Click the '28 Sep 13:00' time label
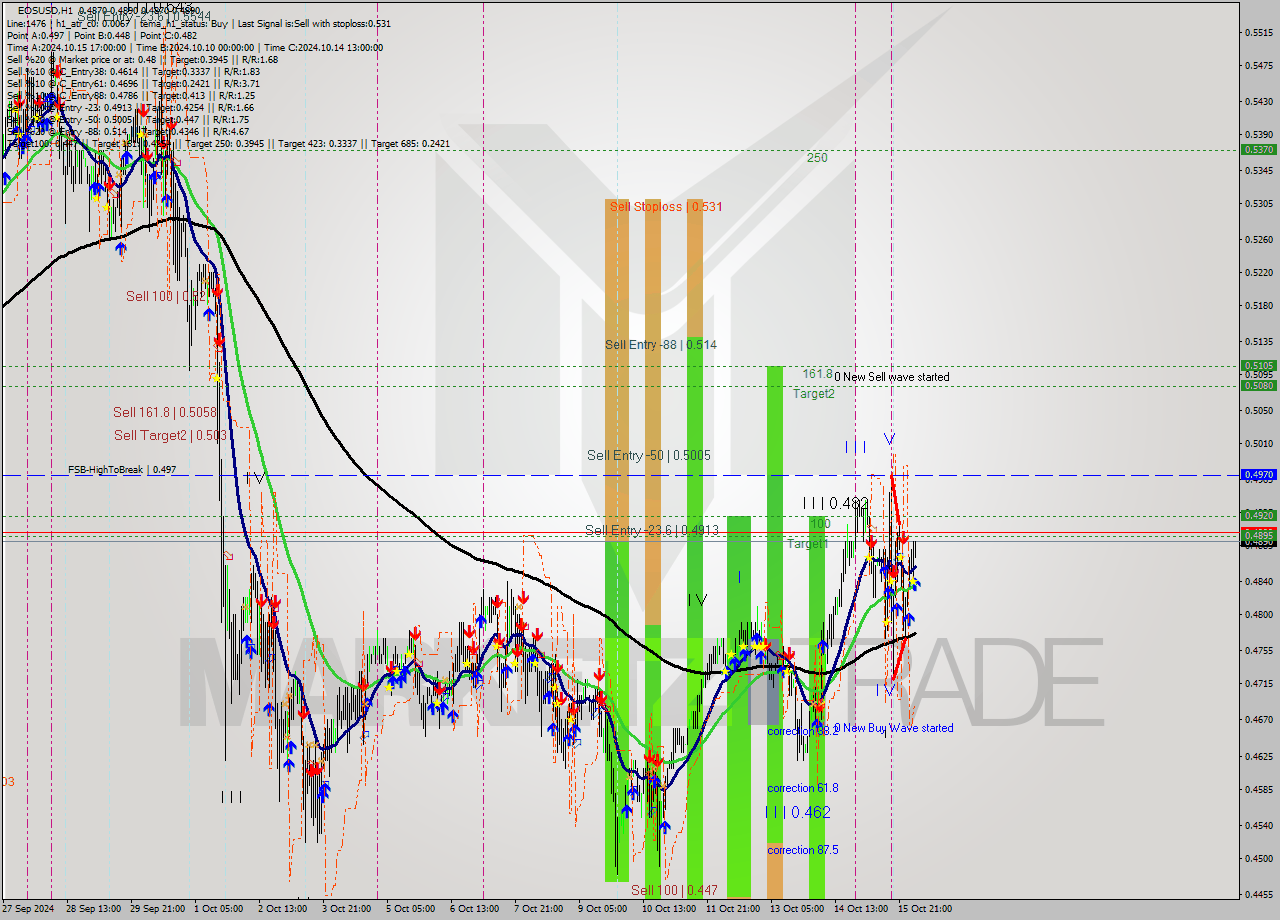 (x=93, y=909)
